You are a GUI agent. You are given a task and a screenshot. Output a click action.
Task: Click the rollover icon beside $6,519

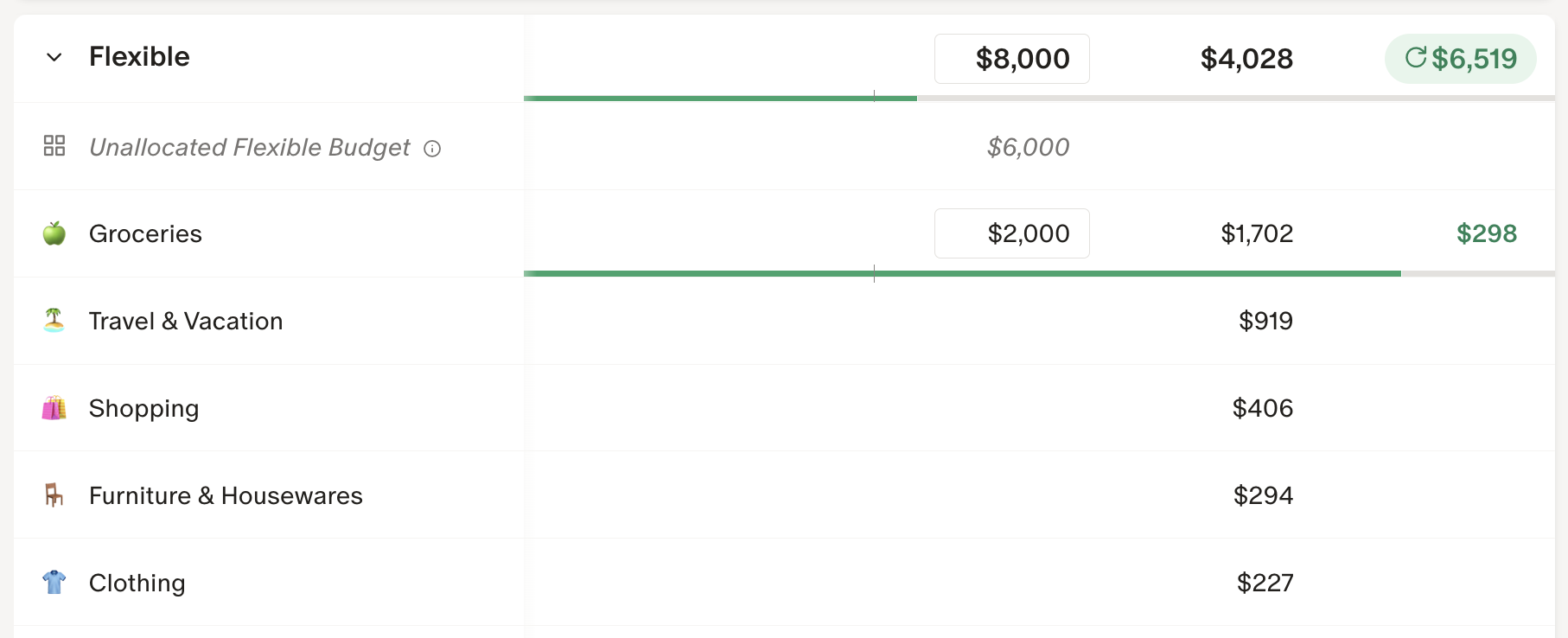pos(1415,58)
